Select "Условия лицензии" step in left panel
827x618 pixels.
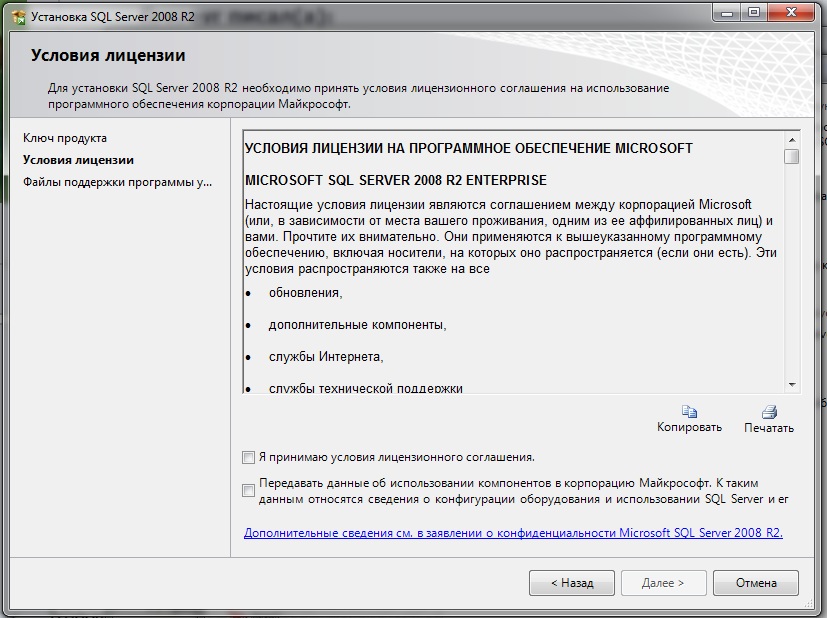pyautogui.click(x=78, y=160)
